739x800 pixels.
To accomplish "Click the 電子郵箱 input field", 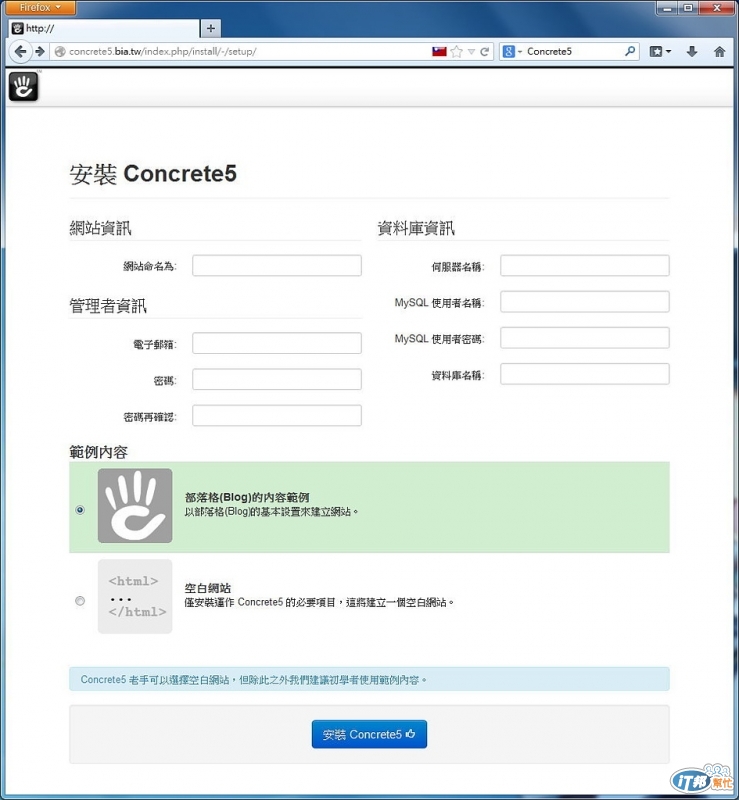I will click(x=277, y=343).
